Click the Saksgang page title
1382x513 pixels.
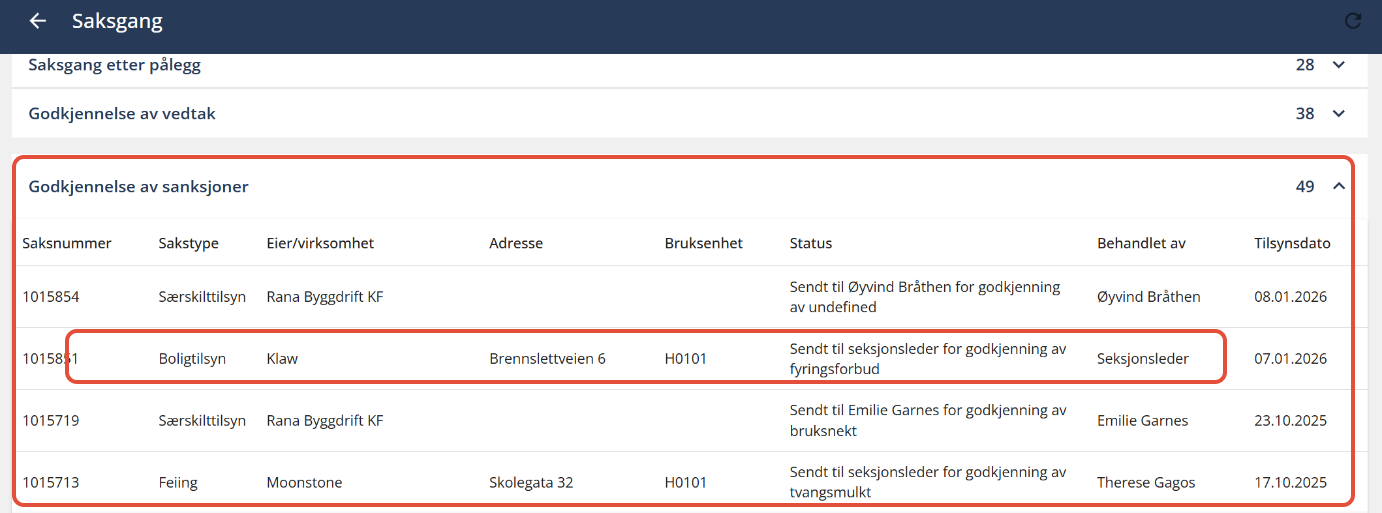(x=117, y=21)
